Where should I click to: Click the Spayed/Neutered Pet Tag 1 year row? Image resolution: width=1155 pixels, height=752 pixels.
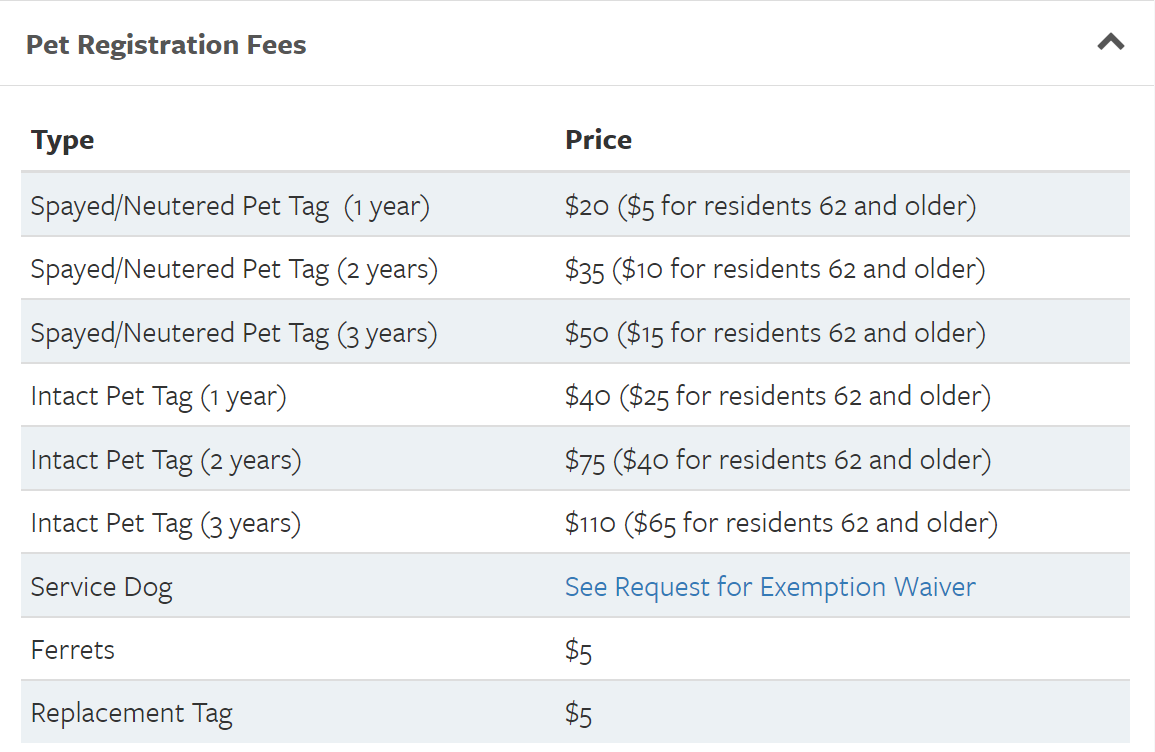pyautogui.click(x=230, y=205)
